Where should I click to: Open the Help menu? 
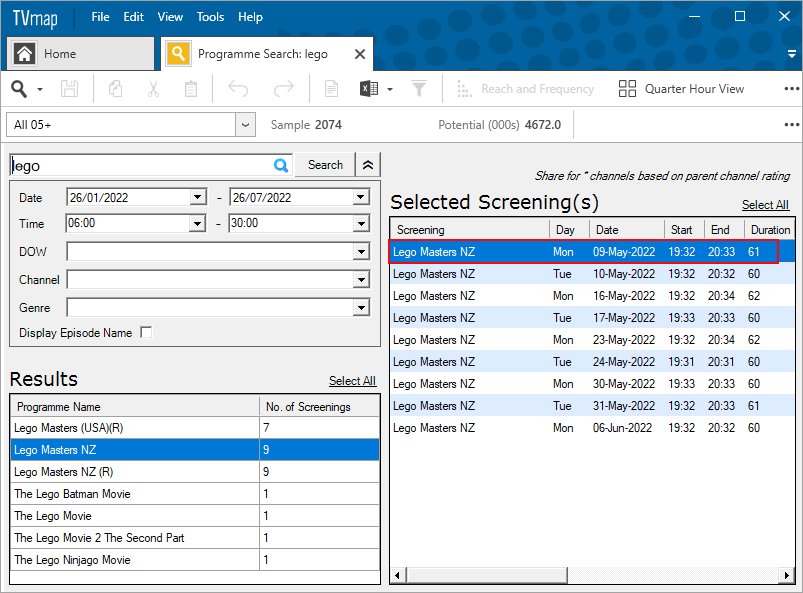[x=250, y=17]
